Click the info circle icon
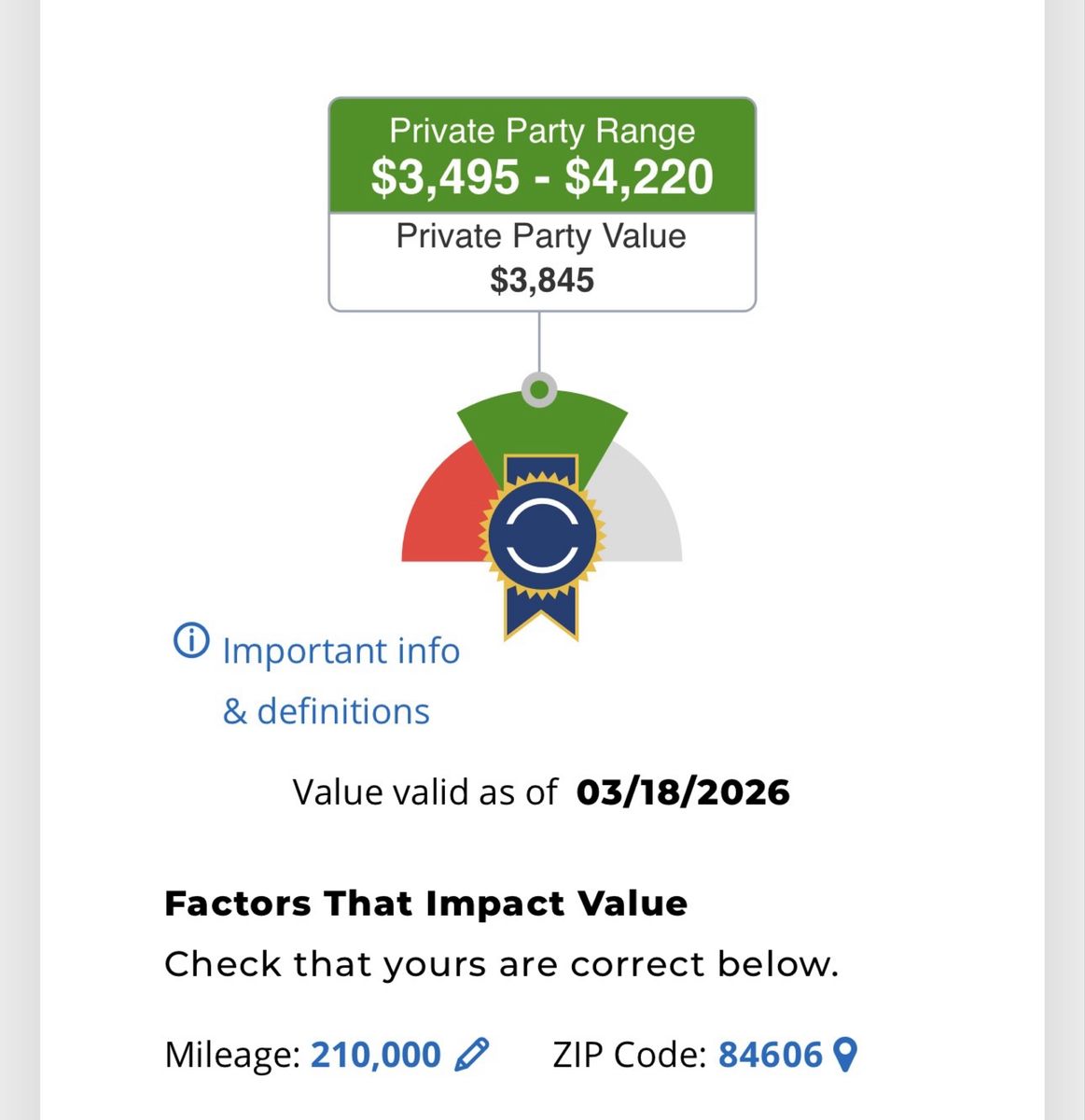1085x1120 pixels. tap(190, 641)
